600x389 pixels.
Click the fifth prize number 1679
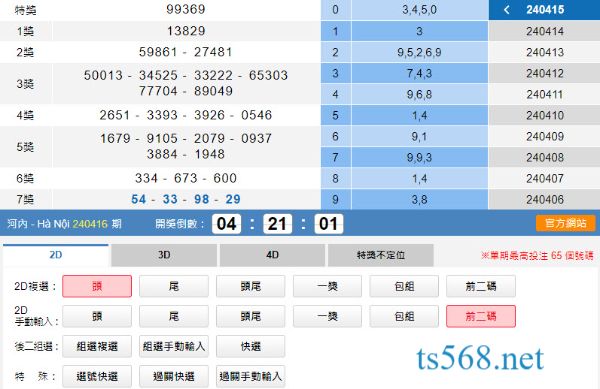click(x=115, y=138)
